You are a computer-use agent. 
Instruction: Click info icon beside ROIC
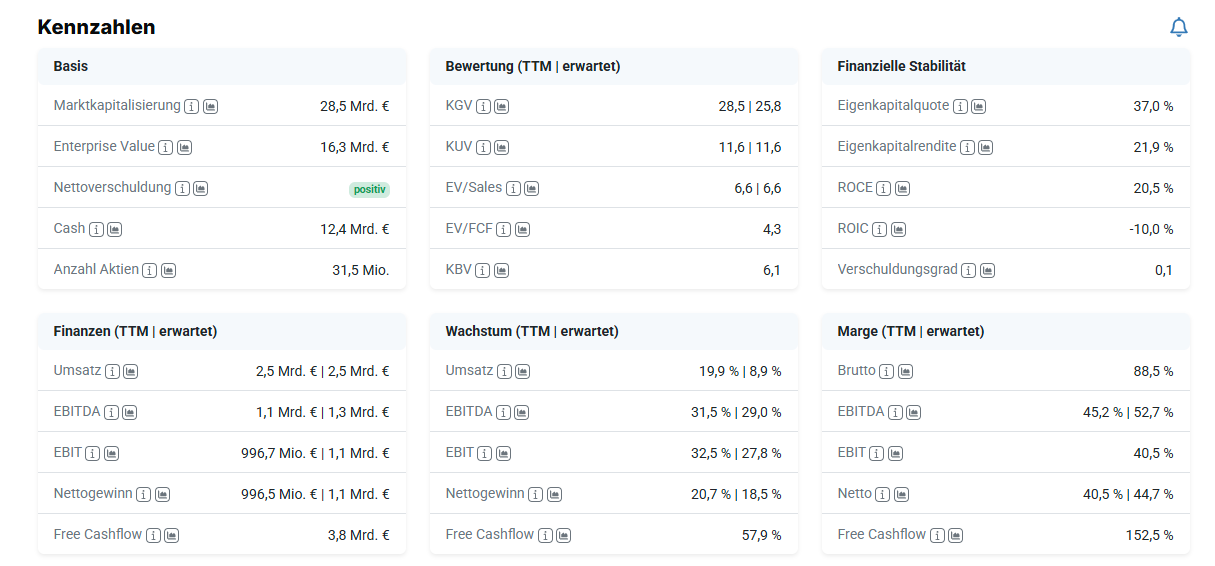point(879,229)
